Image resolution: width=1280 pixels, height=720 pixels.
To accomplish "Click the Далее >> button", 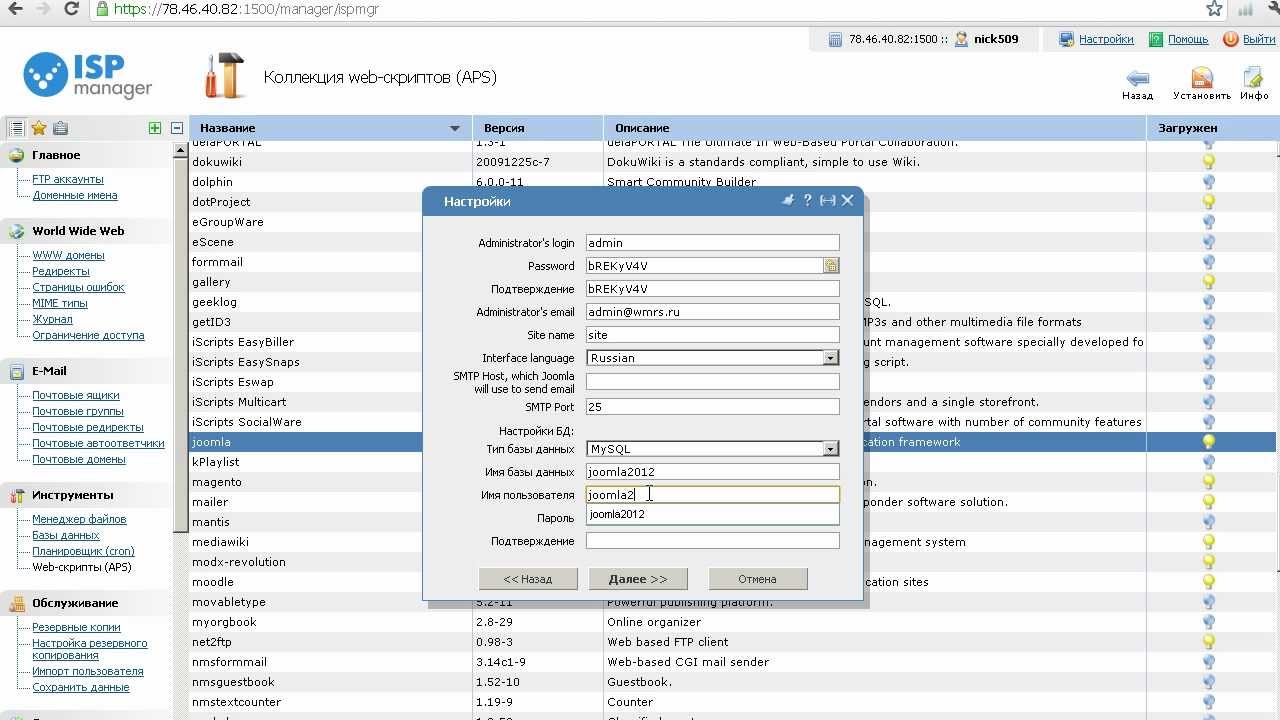I will 638,579.
